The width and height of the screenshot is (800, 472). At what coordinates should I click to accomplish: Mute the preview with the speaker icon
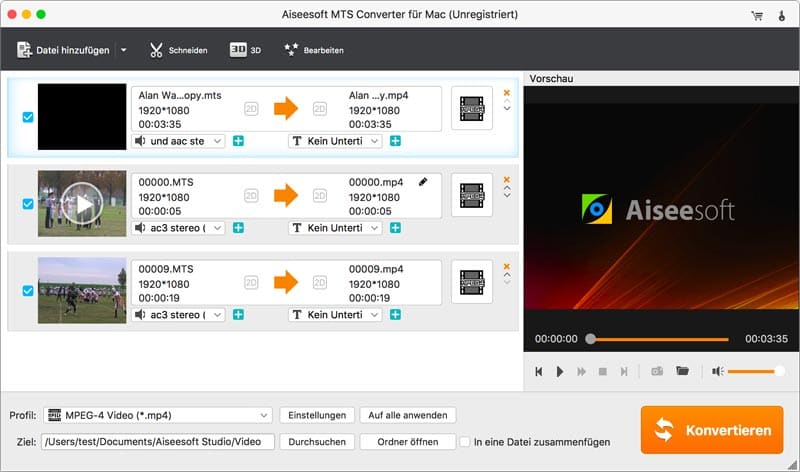(x=717, y=371)
